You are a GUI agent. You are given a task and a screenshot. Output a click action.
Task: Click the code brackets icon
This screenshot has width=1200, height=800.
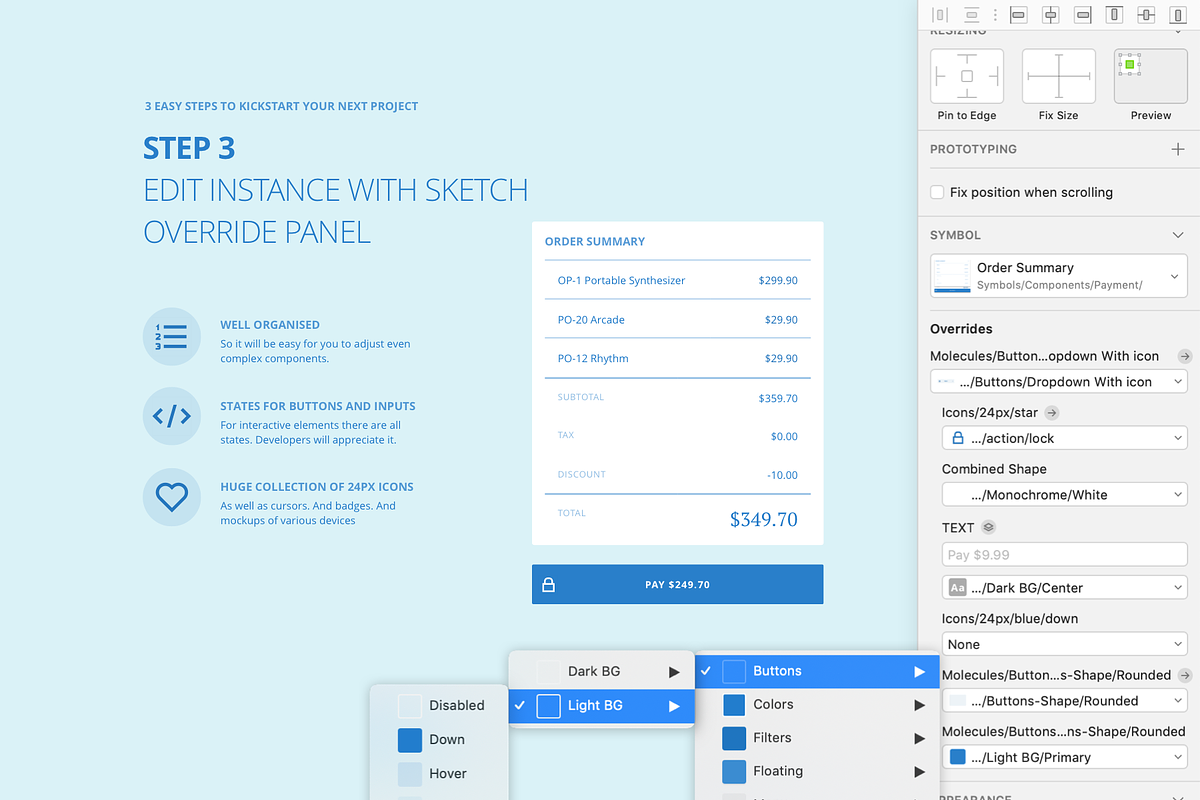[172, 416]
